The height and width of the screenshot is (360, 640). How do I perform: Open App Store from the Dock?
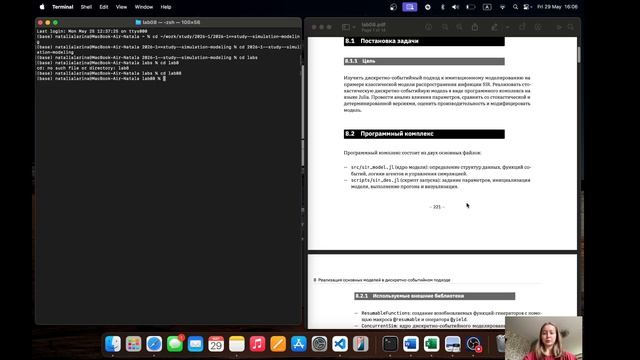coord(299,344)
